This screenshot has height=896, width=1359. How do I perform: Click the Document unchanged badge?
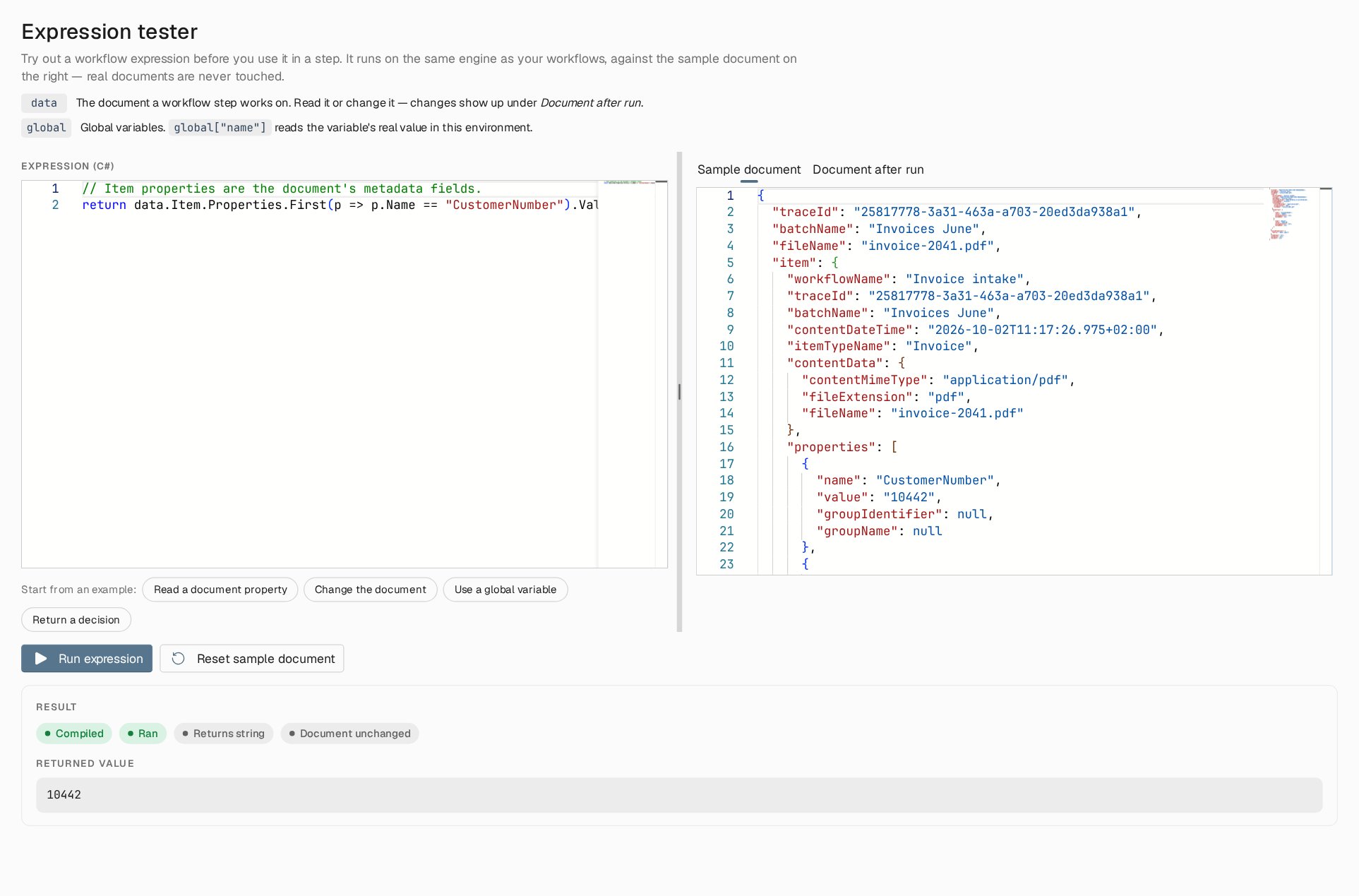click(349, 734)
